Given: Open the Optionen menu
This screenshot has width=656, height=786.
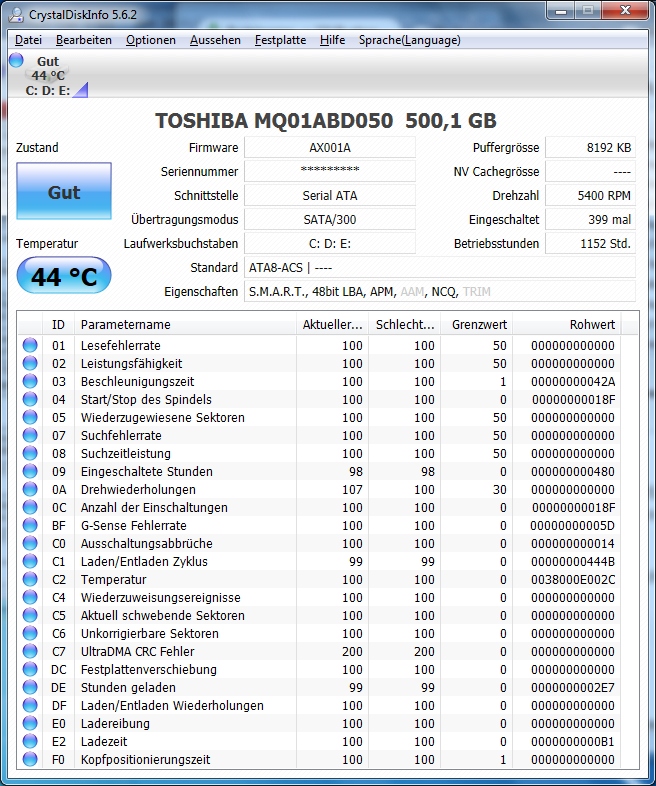Looking at the screenshot, I should (x=151, y=40).
